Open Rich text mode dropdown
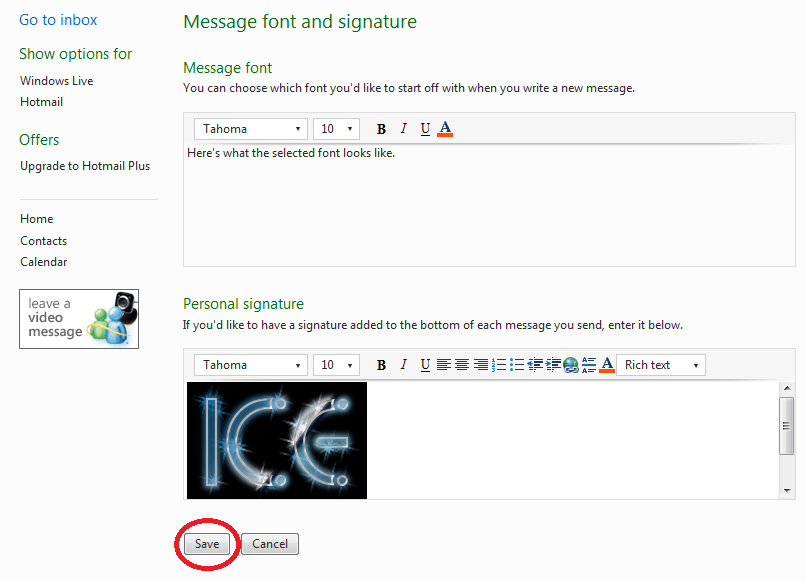The height and width of the screenshot is (581, 805). 661,365
